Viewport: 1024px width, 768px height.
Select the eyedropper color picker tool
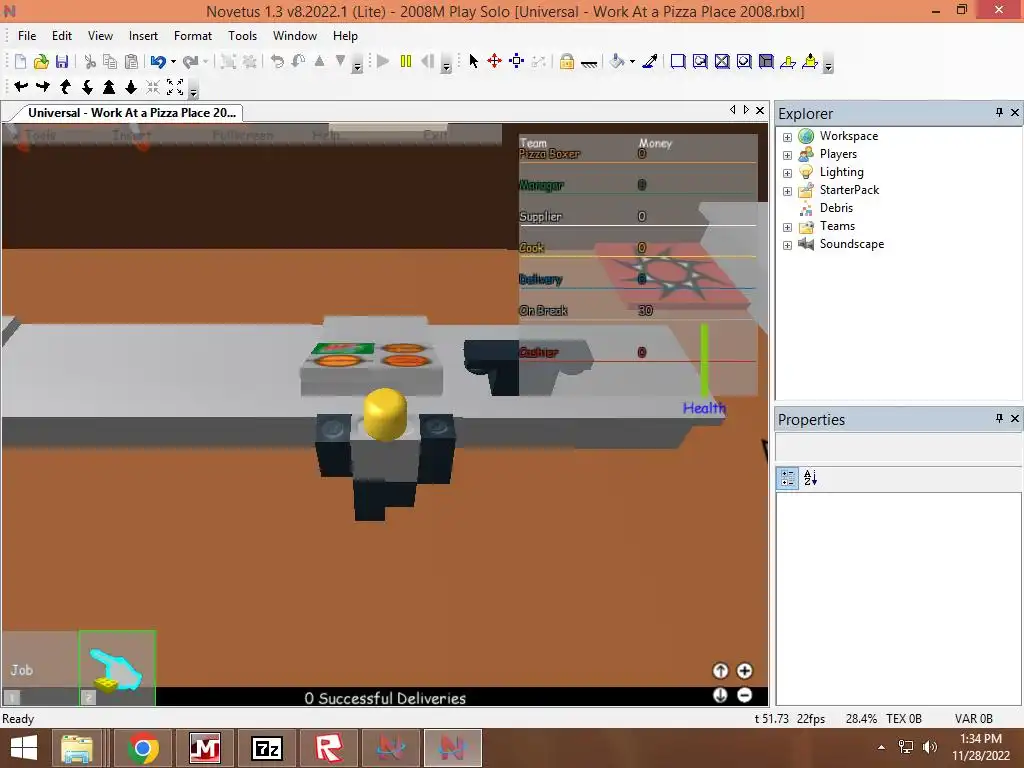tap(650, 61)
